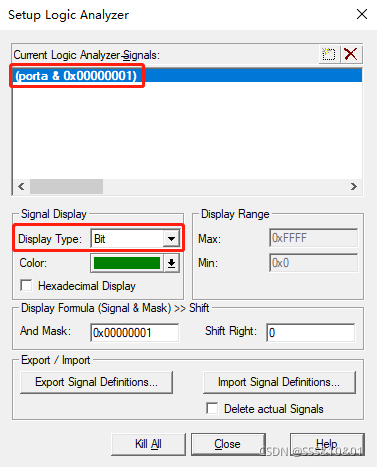Open the Display Type dropdown
The width and height of the screenshot is (377, 467).
(171, 239)
